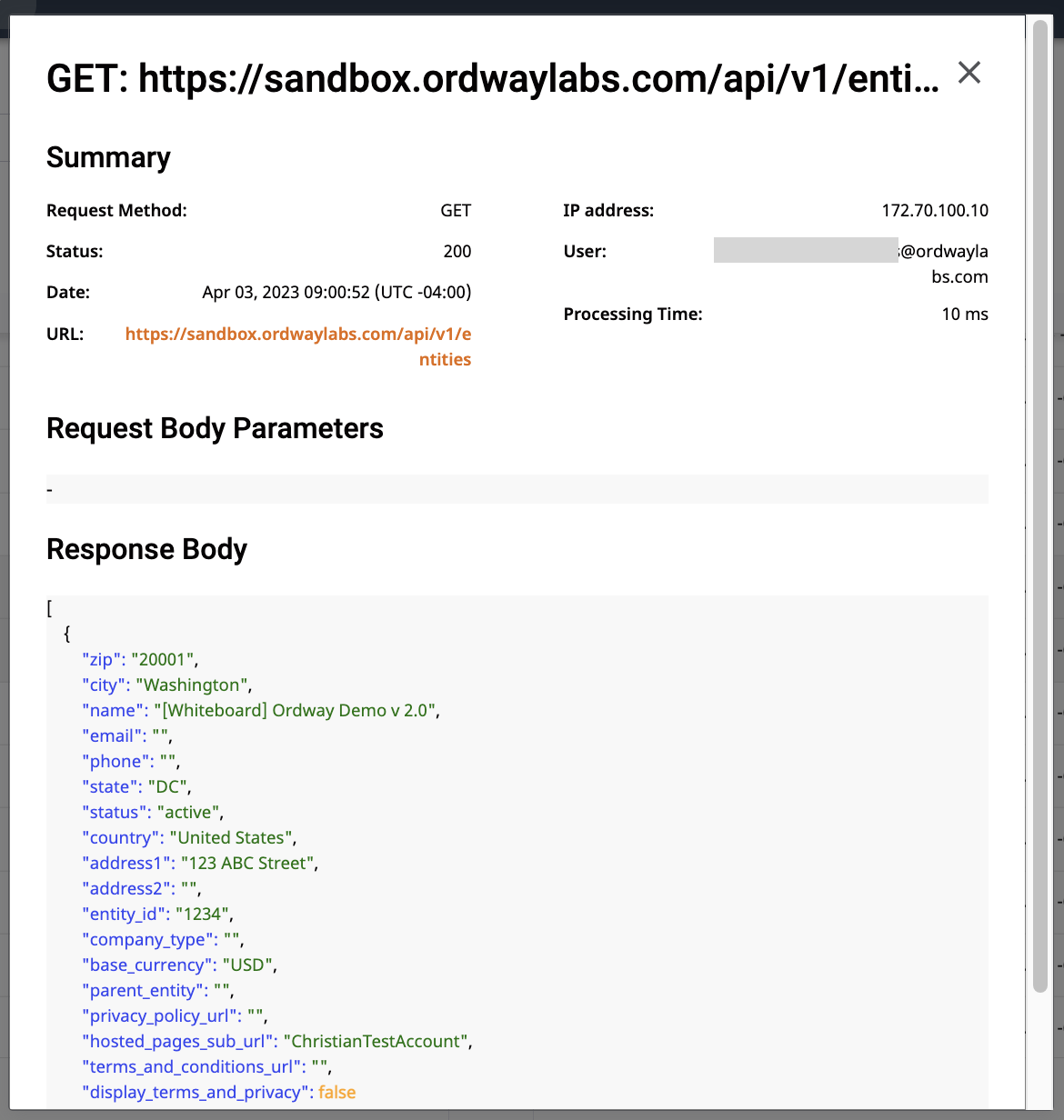The image size is (1064, 1120).
Task: Click the empty request body parameters field
Action: [517, 489]
